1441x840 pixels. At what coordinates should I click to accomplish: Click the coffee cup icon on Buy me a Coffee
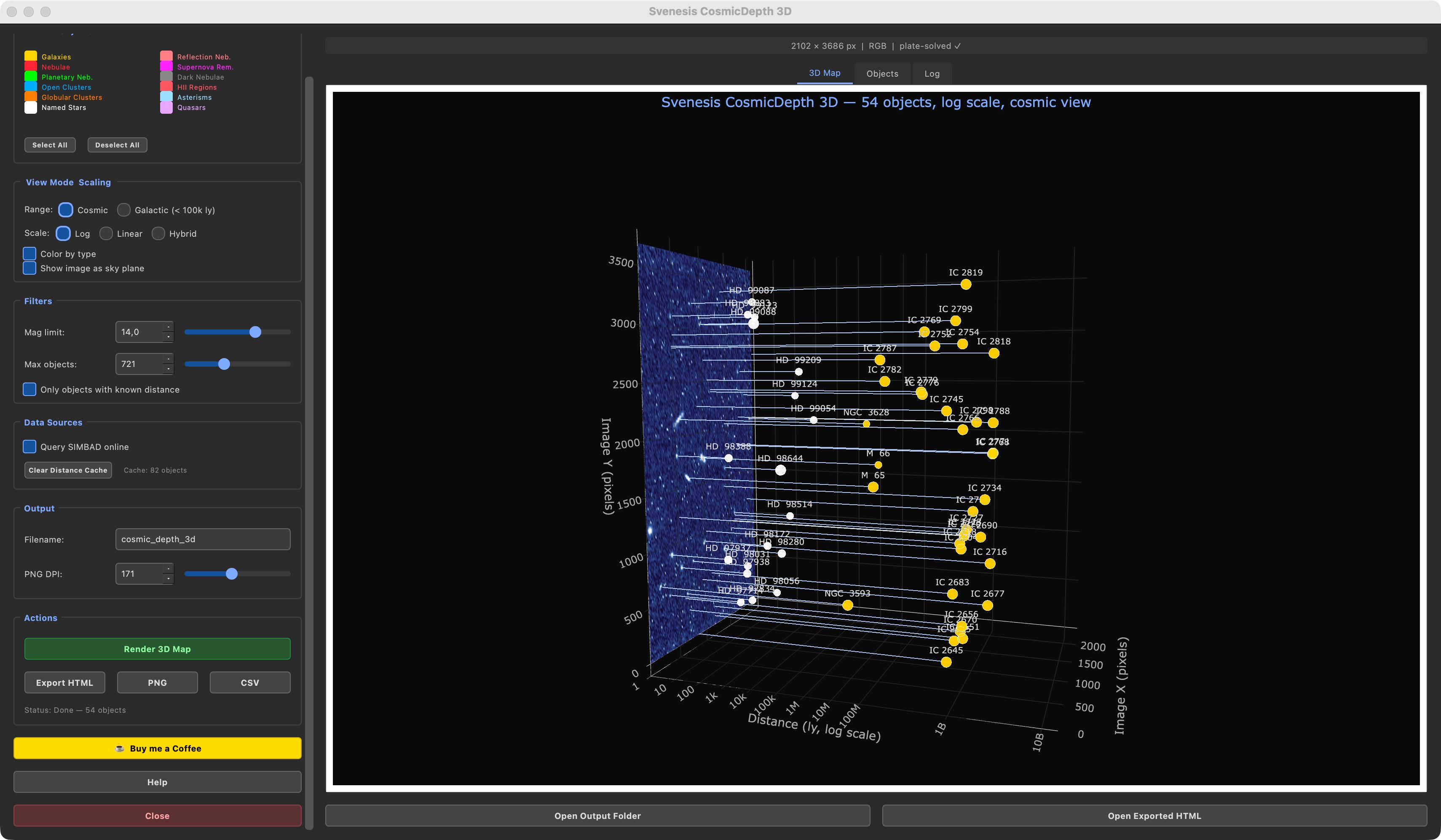(120, 748)
